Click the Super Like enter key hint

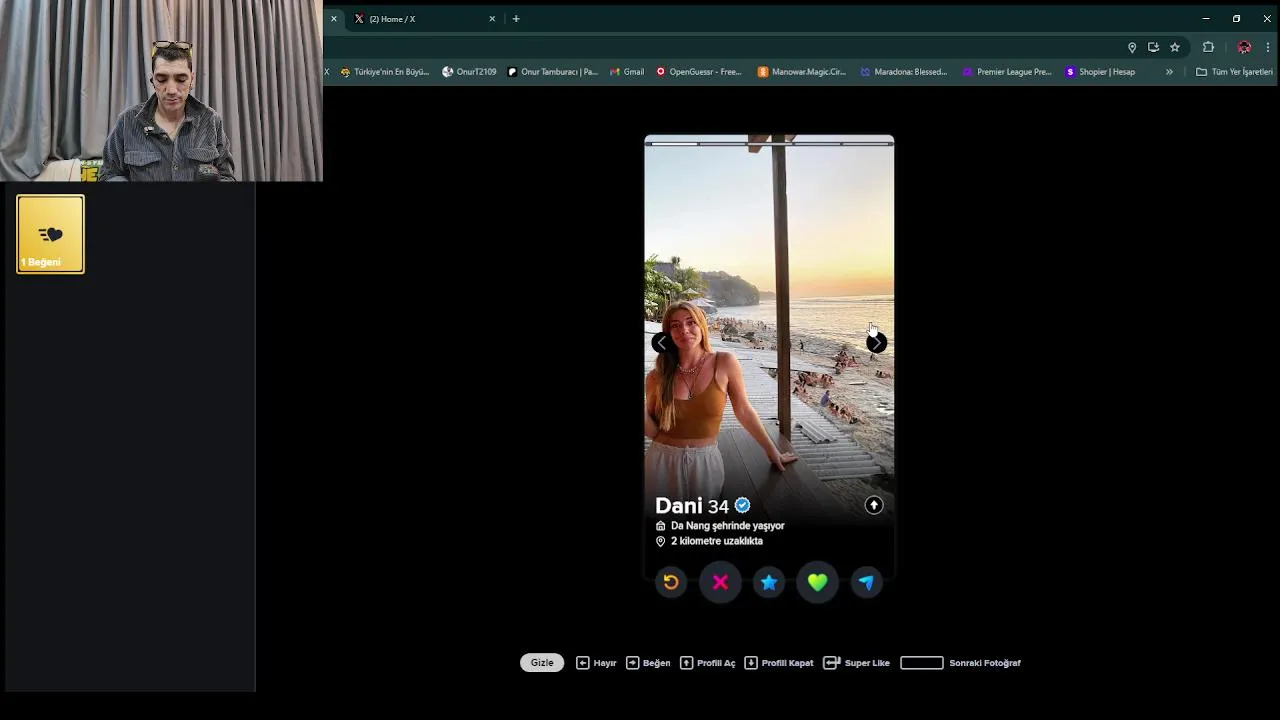pyautogui.click(x=856, y=662)
